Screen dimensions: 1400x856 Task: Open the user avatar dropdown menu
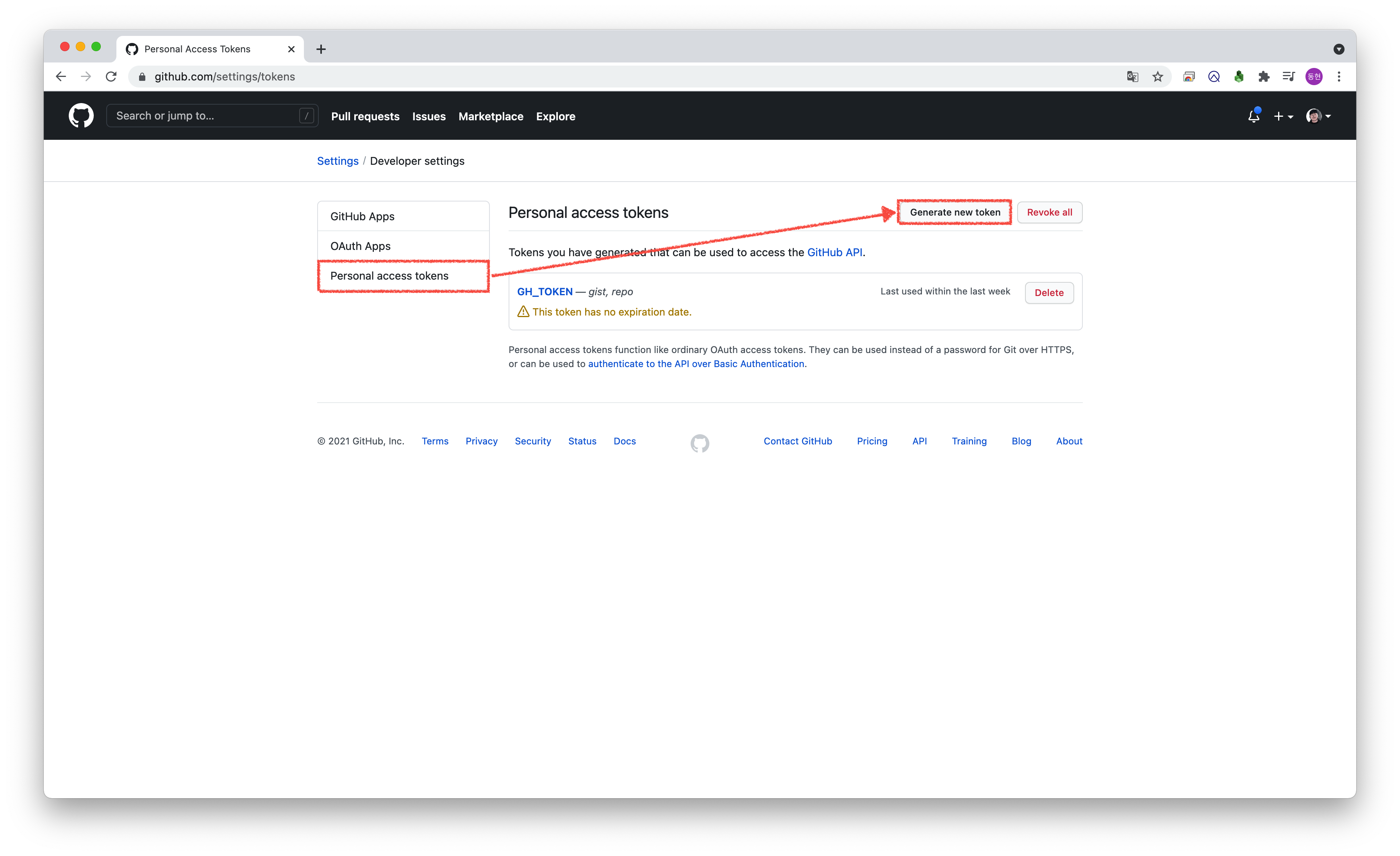tap(1318, 116)
